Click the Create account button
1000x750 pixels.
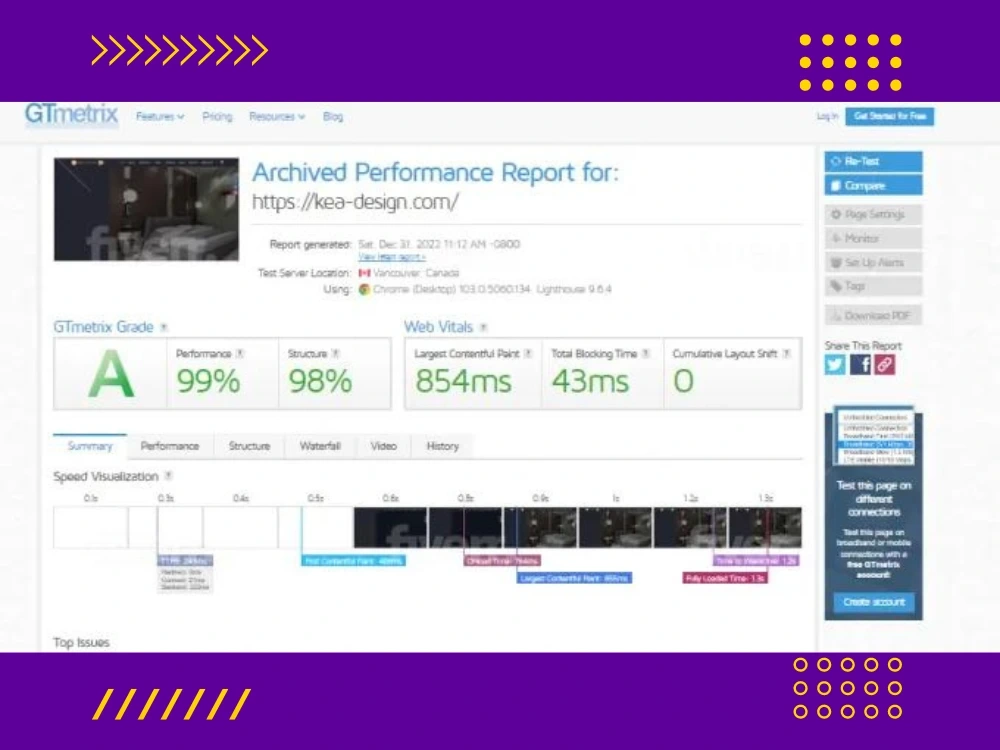(874, 601)
